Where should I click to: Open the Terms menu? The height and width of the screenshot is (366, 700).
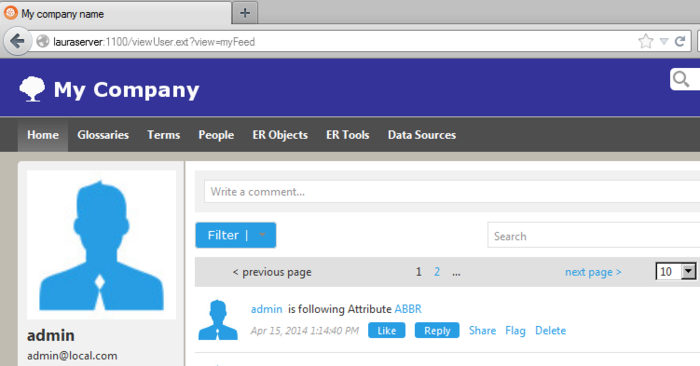tap(163, 135)
